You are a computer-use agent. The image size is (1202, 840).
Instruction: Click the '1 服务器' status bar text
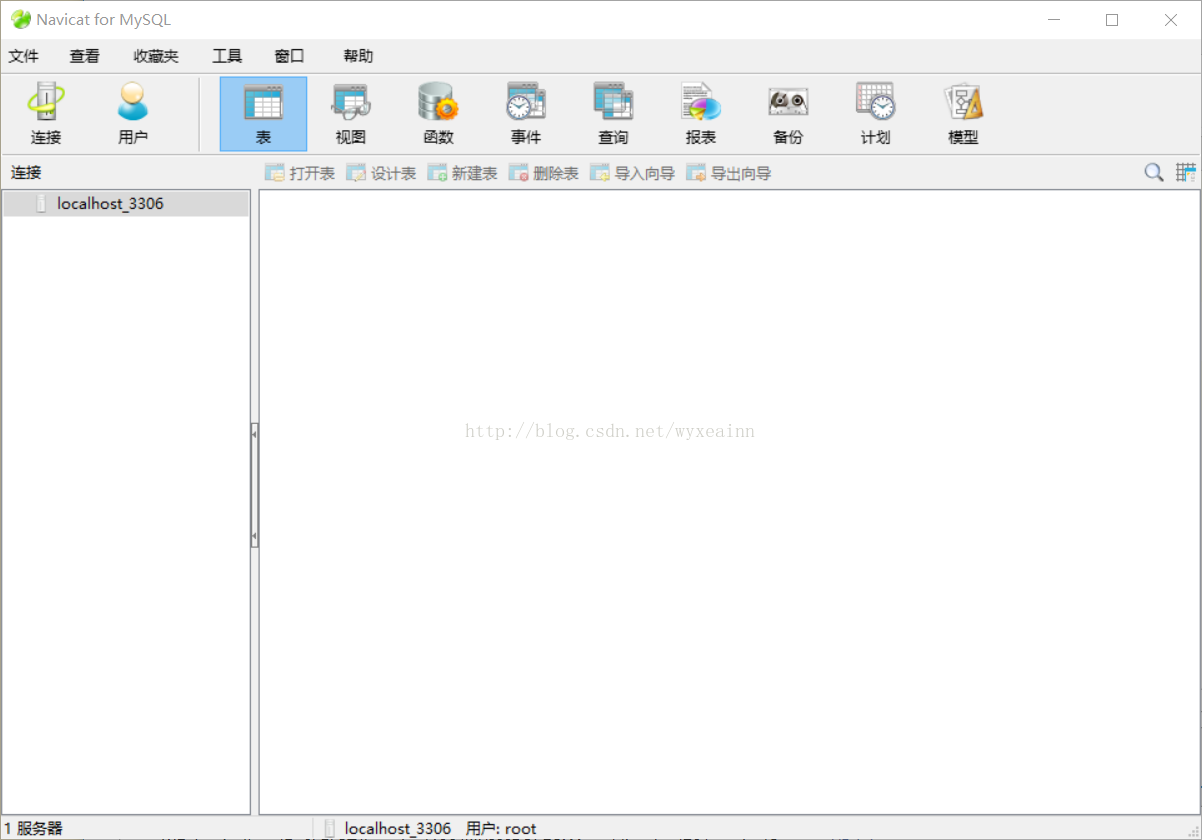pyautogui.click(x=33, y=828)
